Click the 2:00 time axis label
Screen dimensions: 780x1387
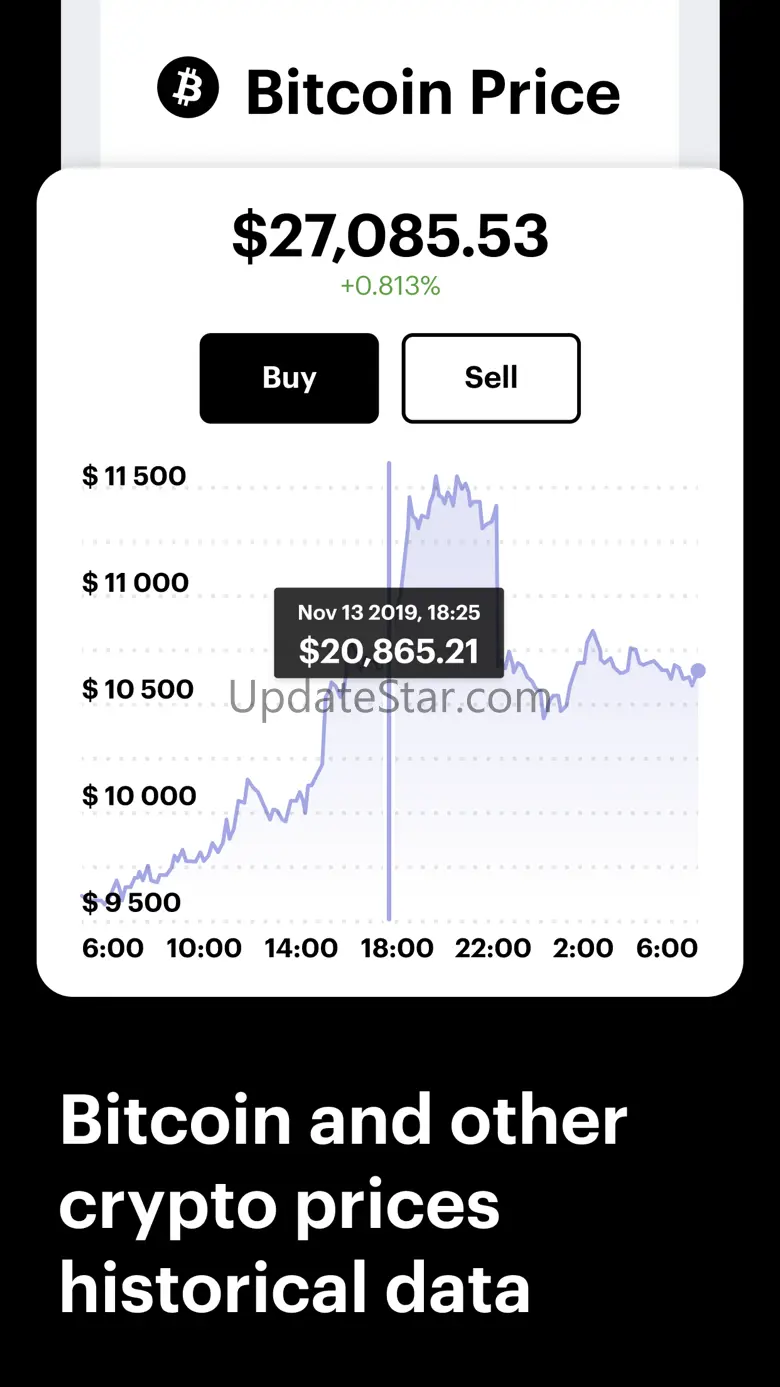[x=583, y=948]
